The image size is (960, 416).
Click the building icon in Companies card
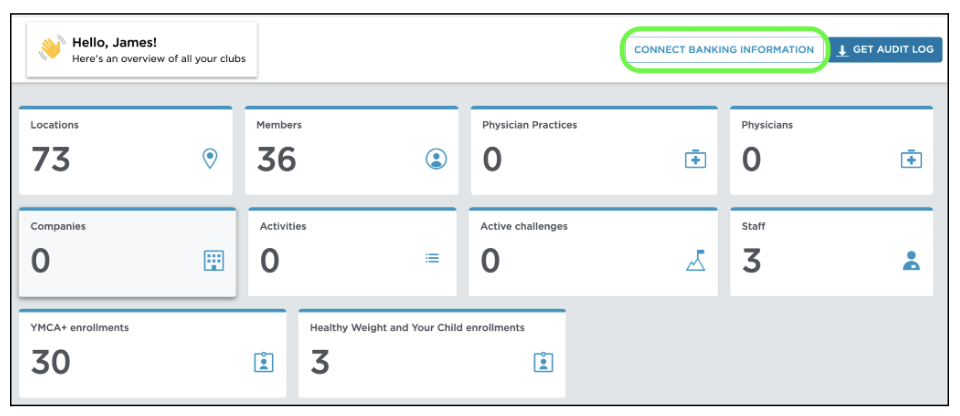[214, 260]
